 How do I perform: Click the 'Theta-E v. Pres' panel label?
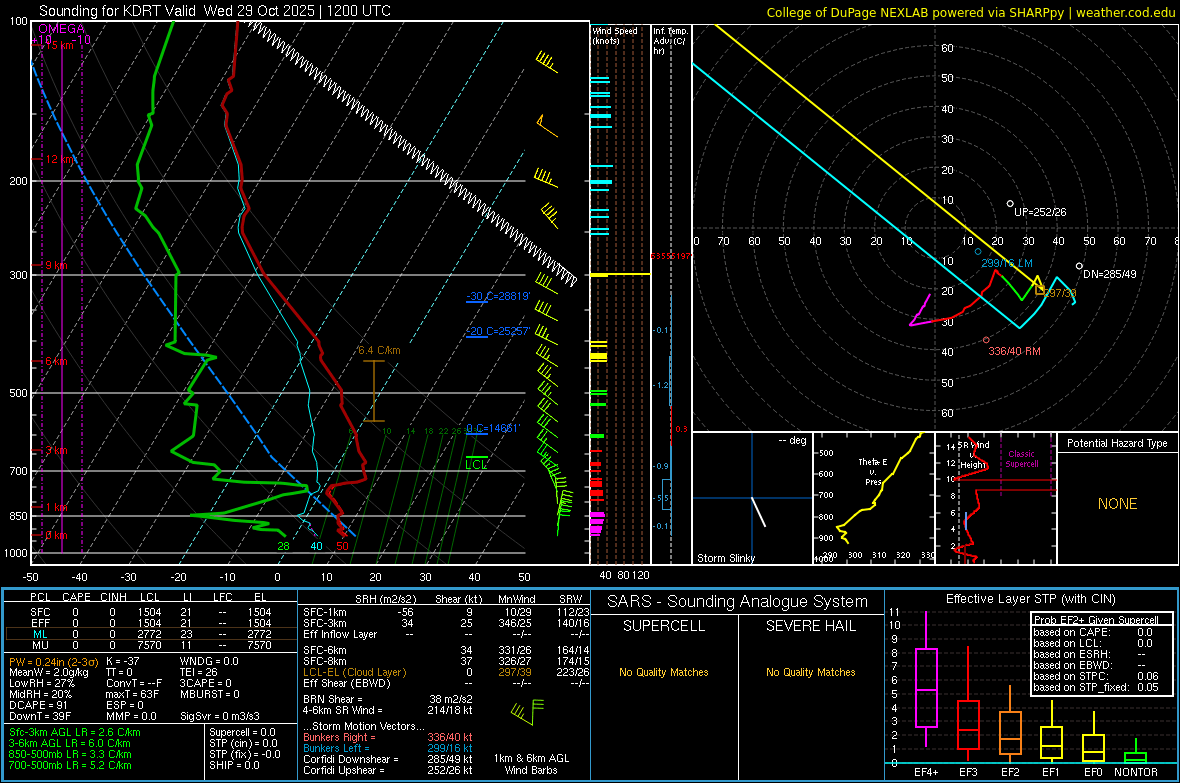point(873,471)
